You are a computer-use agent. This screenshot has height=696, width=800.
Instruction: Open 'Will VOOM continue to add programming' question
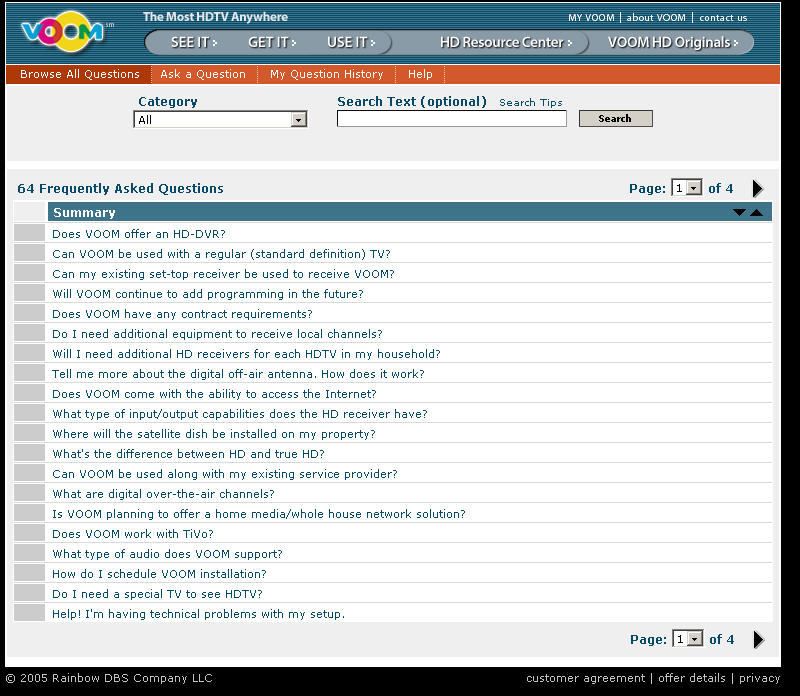(x=208, y=294)
